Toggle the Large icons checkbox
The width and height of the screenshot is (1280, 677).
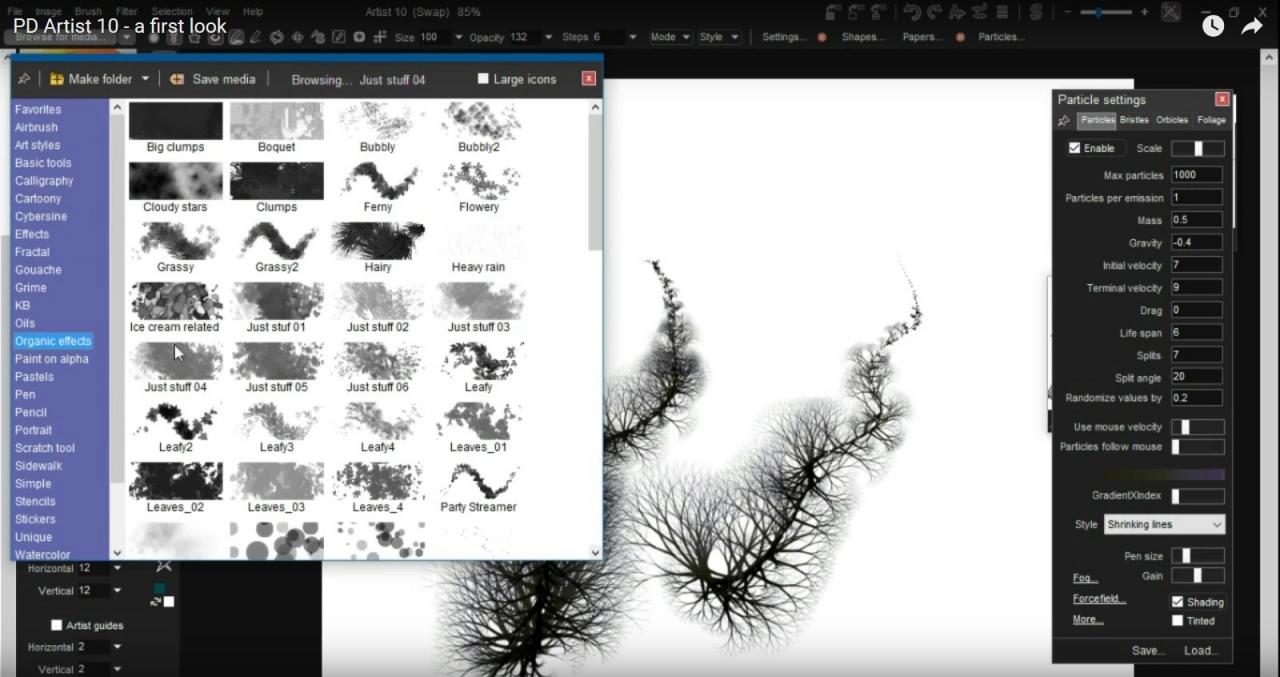(x=483, y=78)
